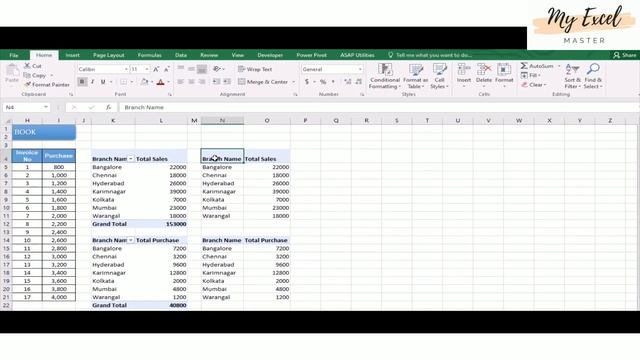Click the Clear eraser icon

tap(524, 84)
